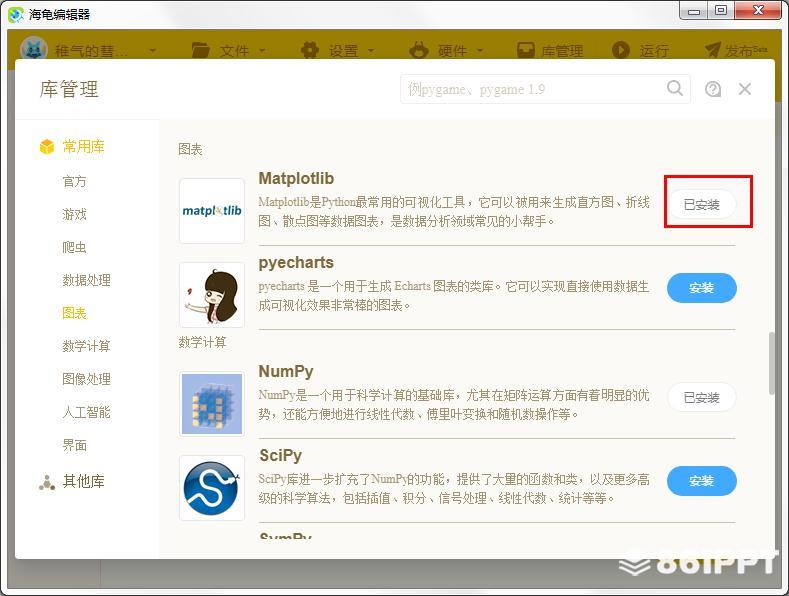789x596 pixels.
Task: Click the NumPy title text
Action: click(x=286, y=371)
